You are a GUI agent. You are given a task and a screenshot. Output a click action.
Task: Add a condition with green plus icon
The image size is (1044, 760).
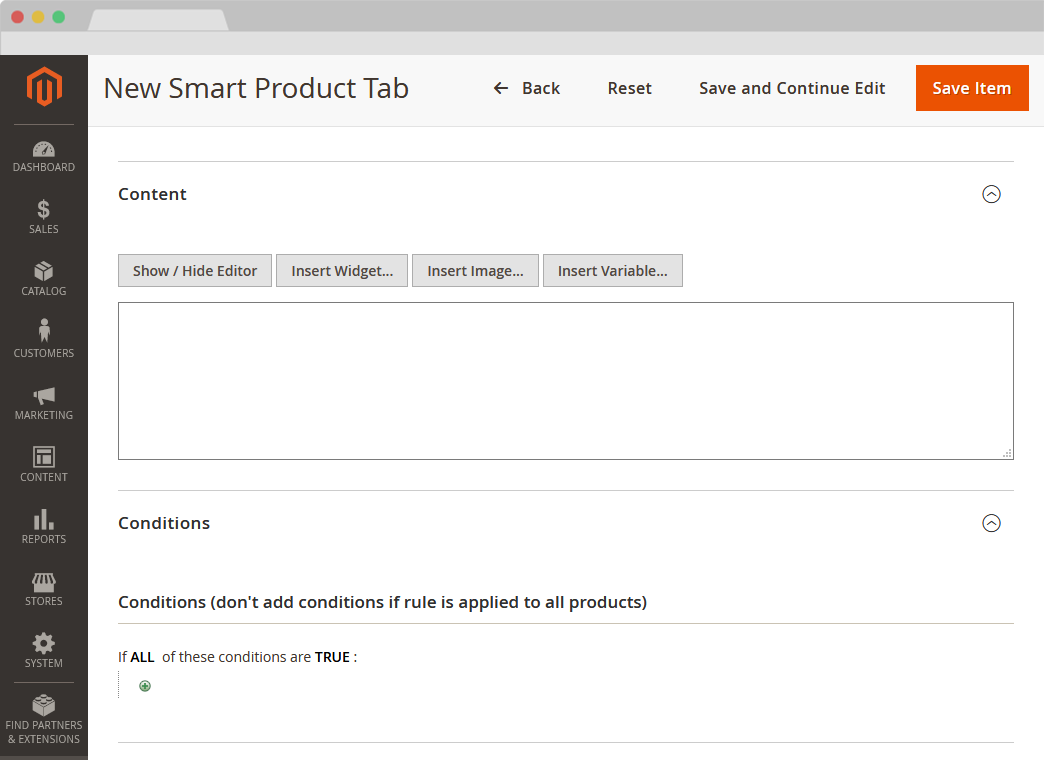(x=145, y=686)
